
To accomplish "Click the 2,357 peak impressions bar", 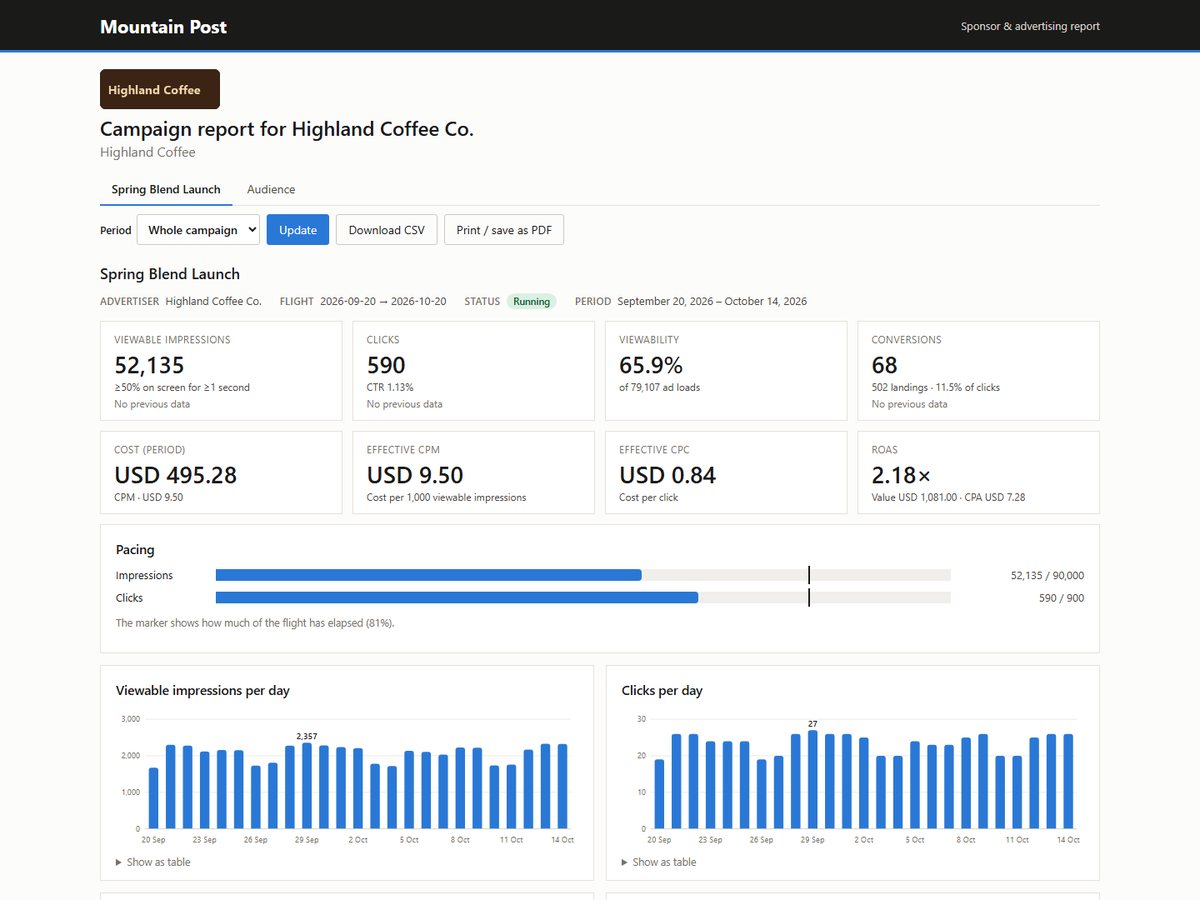I will pos(307,786).
